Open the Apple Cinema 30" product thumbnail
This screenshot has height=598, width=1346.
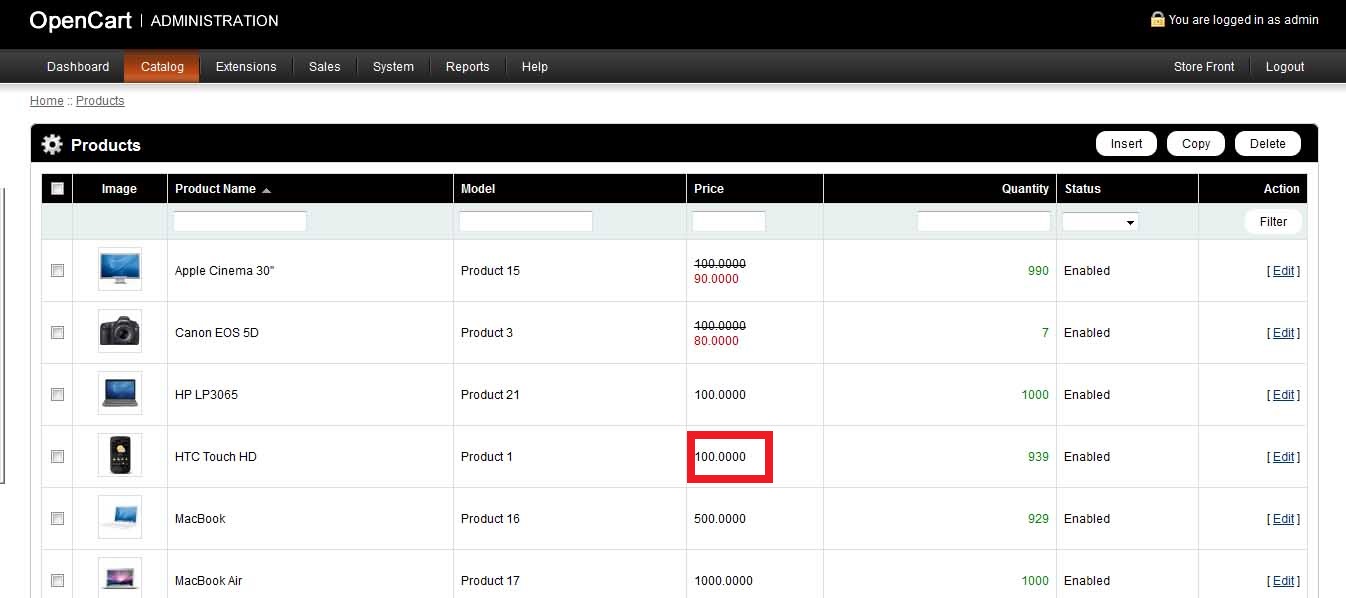point(120,269)
